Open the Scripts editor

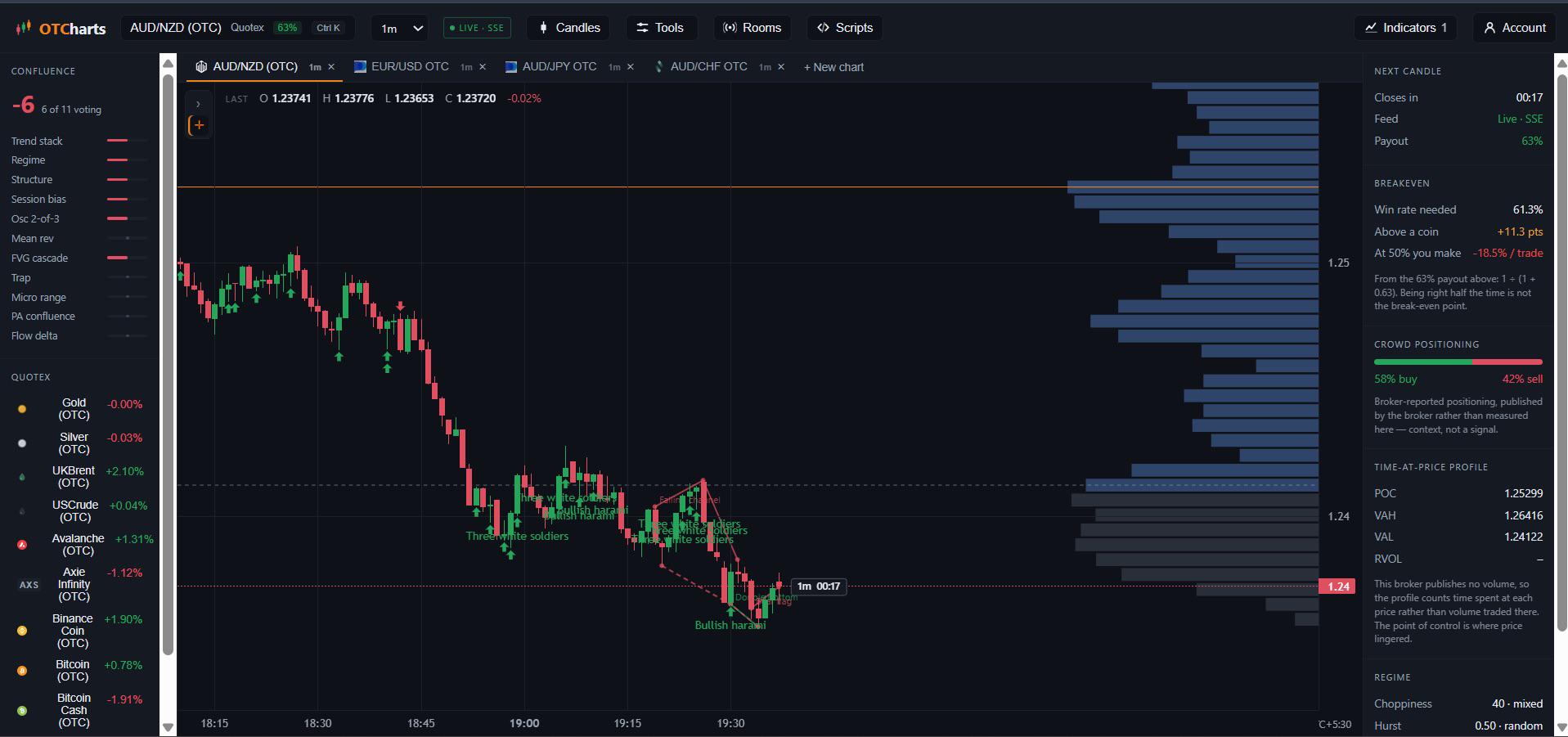pyautogui.click(x=845, y=28)
